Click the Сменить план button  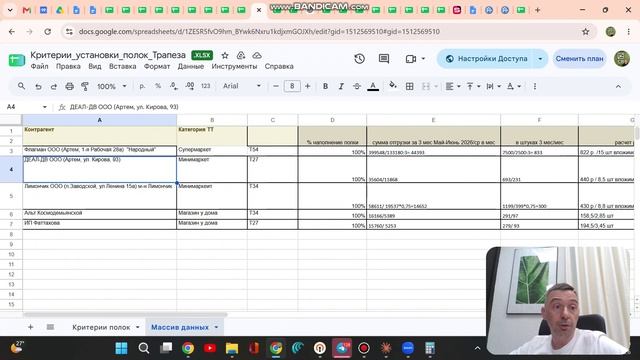(x=579, y=59)
